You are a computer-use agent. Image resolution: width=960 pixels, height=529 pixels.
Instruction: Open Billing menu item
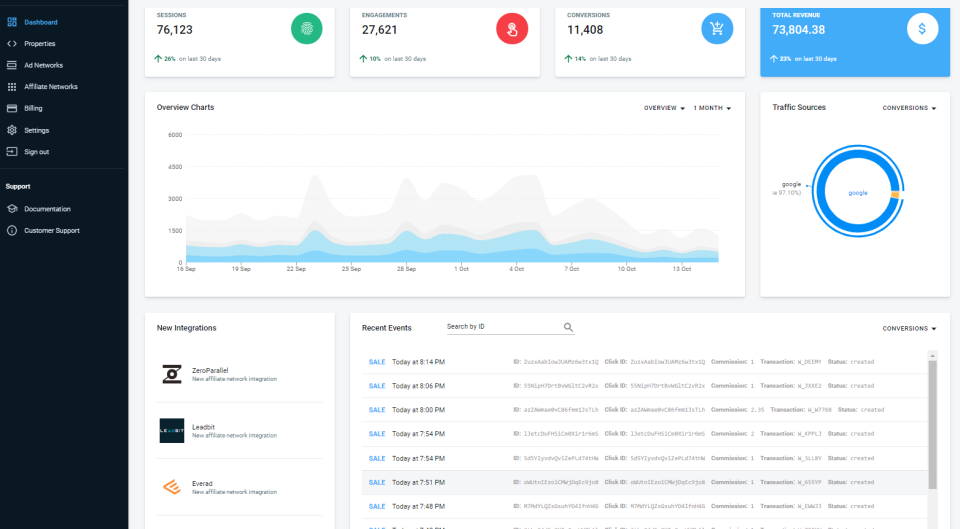pyautogui.click(x=33, y=108)
